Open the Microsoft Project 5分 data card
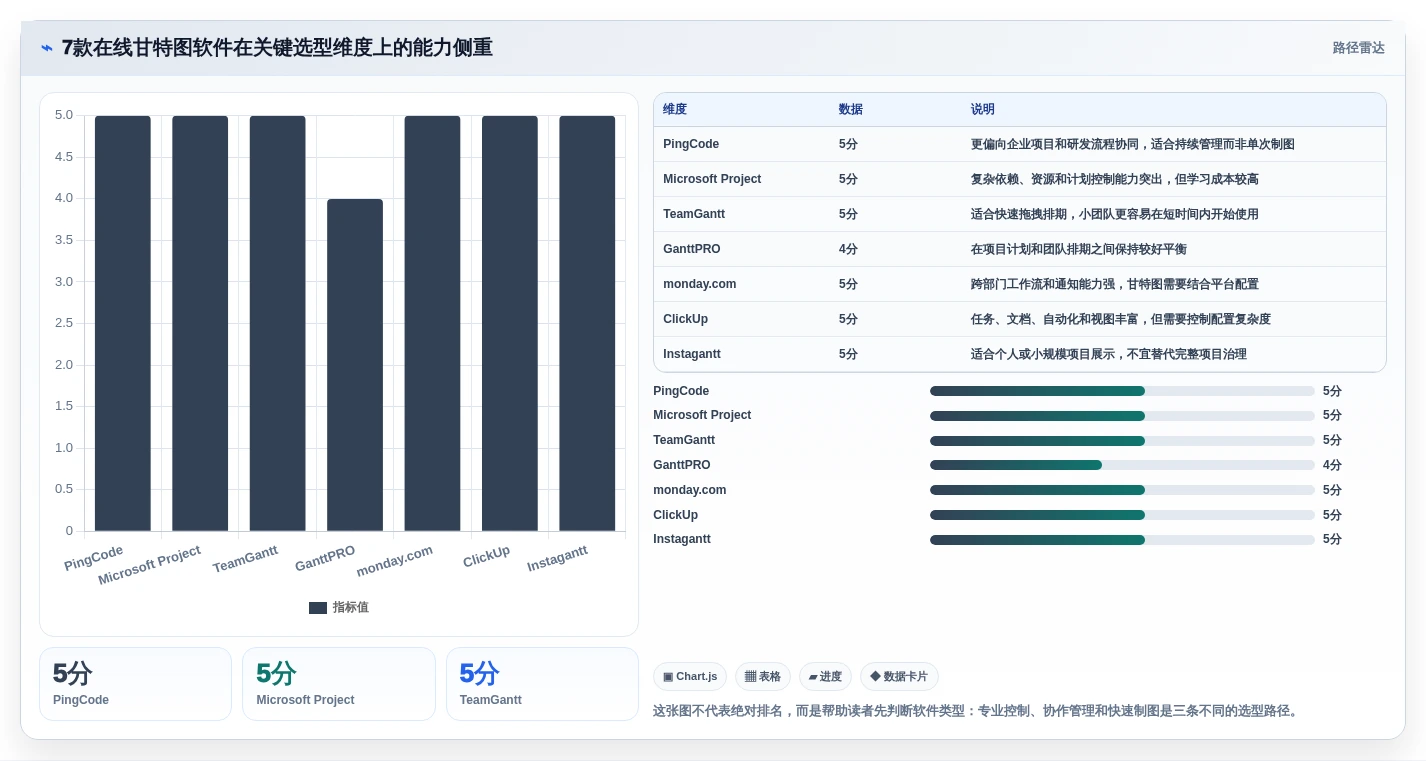Image resolution: width=1426 pixels, height=761 pixels. tap(339, 684)
